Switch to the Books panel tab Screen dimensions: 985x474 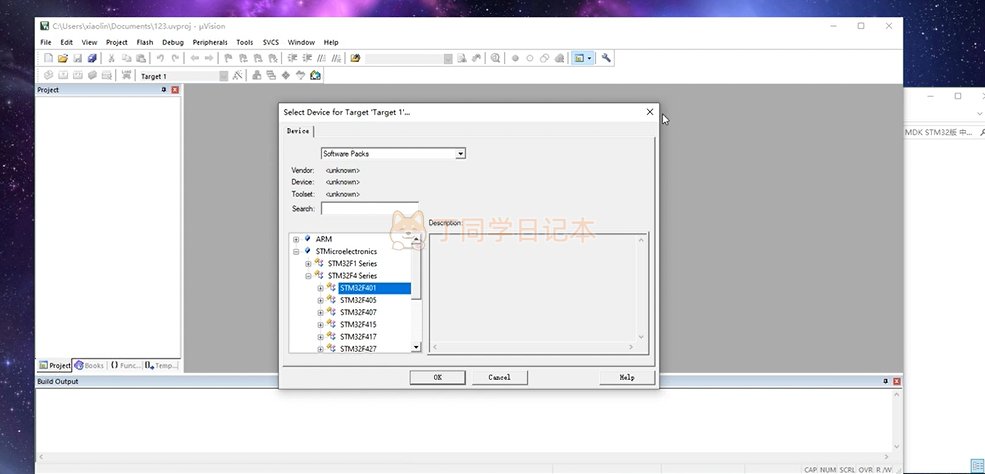[90, 366]
